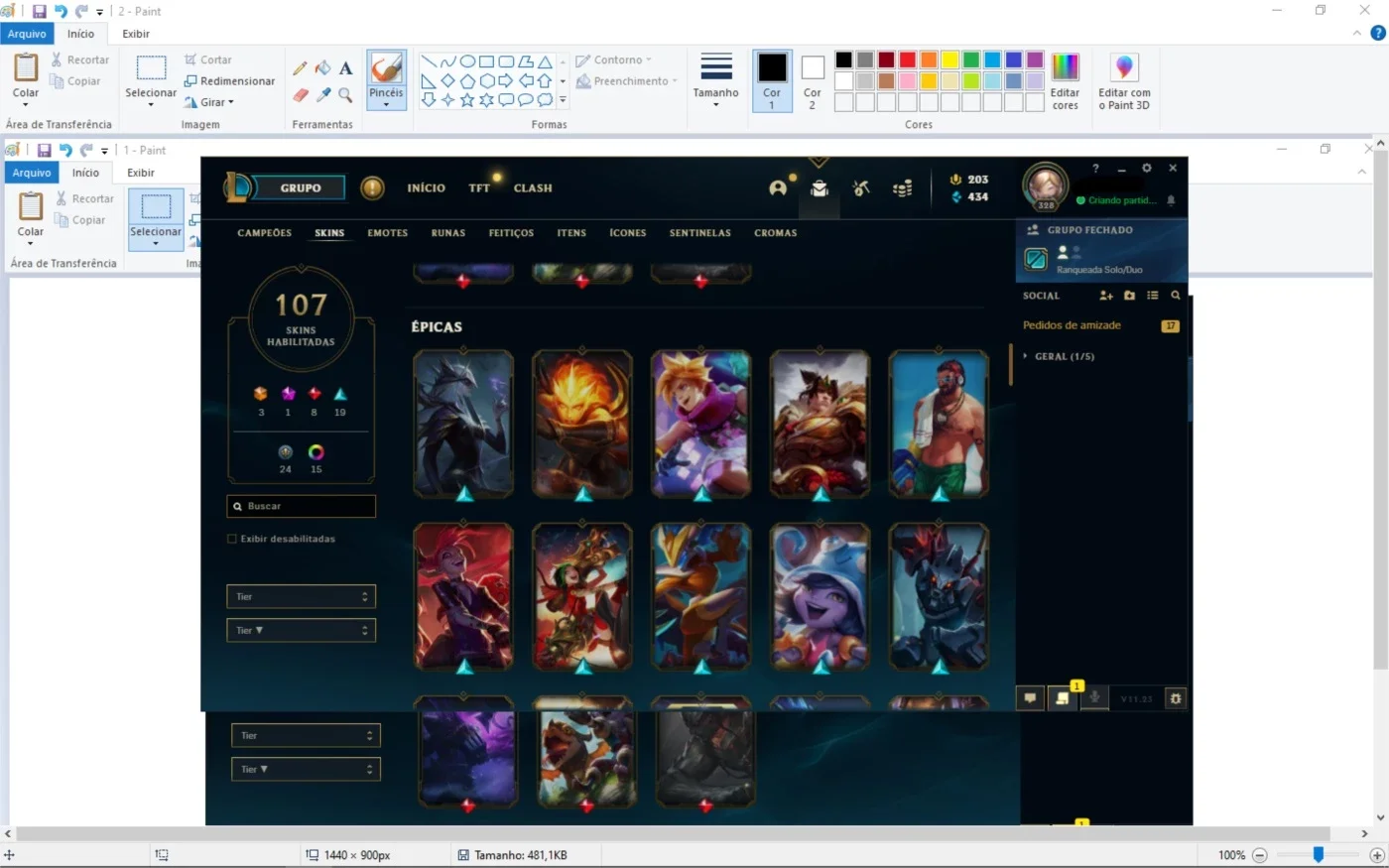Open Pedidos de amizade friend requests

(1072, 325)
